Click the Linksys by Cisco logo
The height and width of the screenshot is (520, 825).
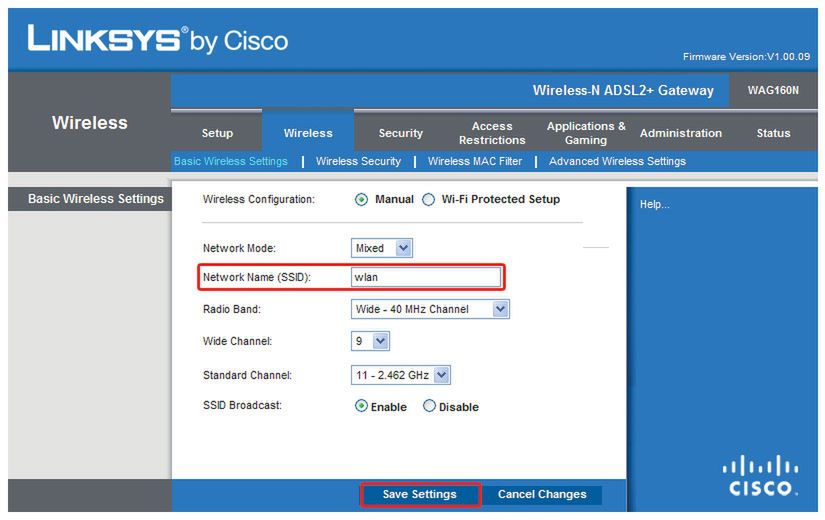[x=158, y=39]
